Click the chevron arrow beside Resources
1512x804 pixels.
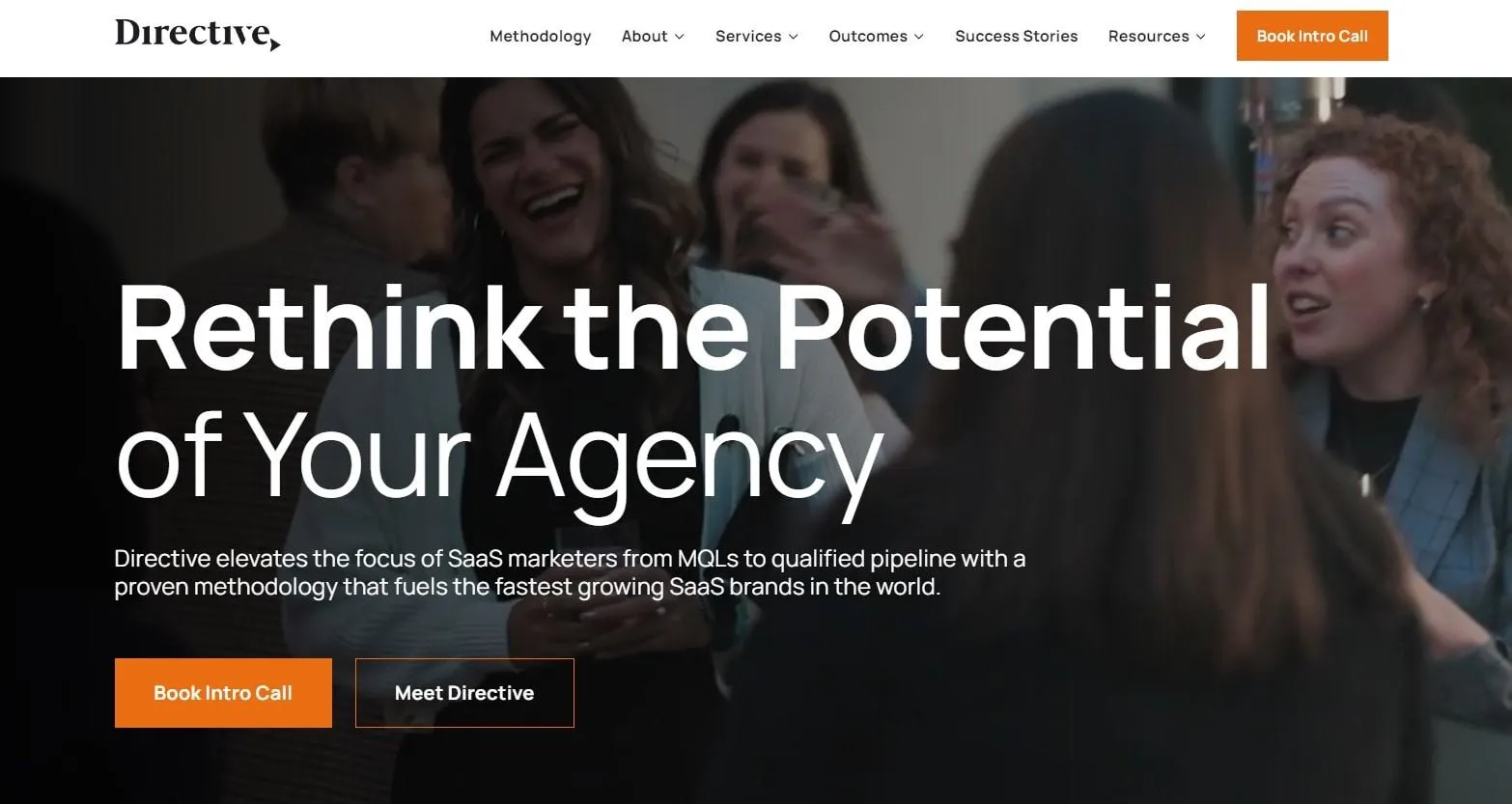tap(1201, 37)
